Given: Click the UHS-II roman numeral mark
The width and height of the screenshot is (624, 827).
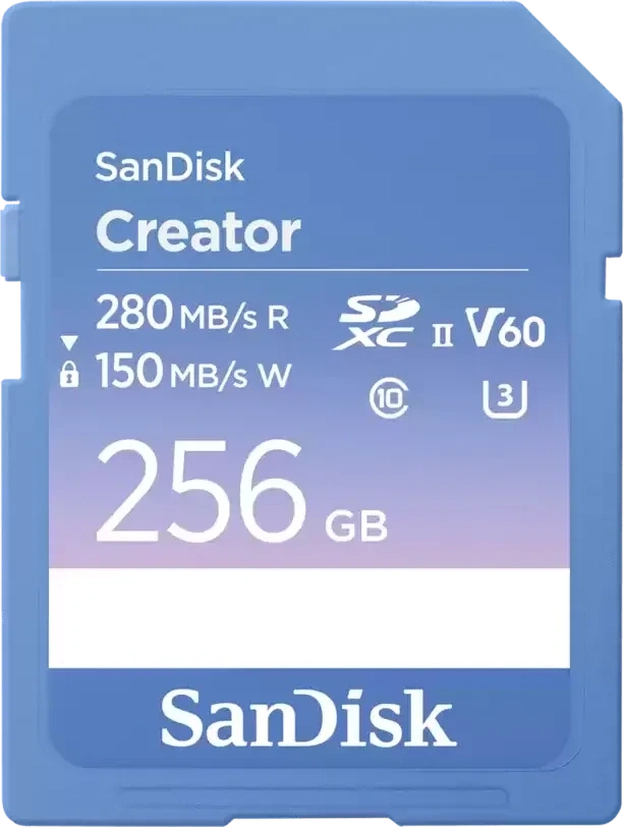Looking at the screenshot, I should coord(442,336).
